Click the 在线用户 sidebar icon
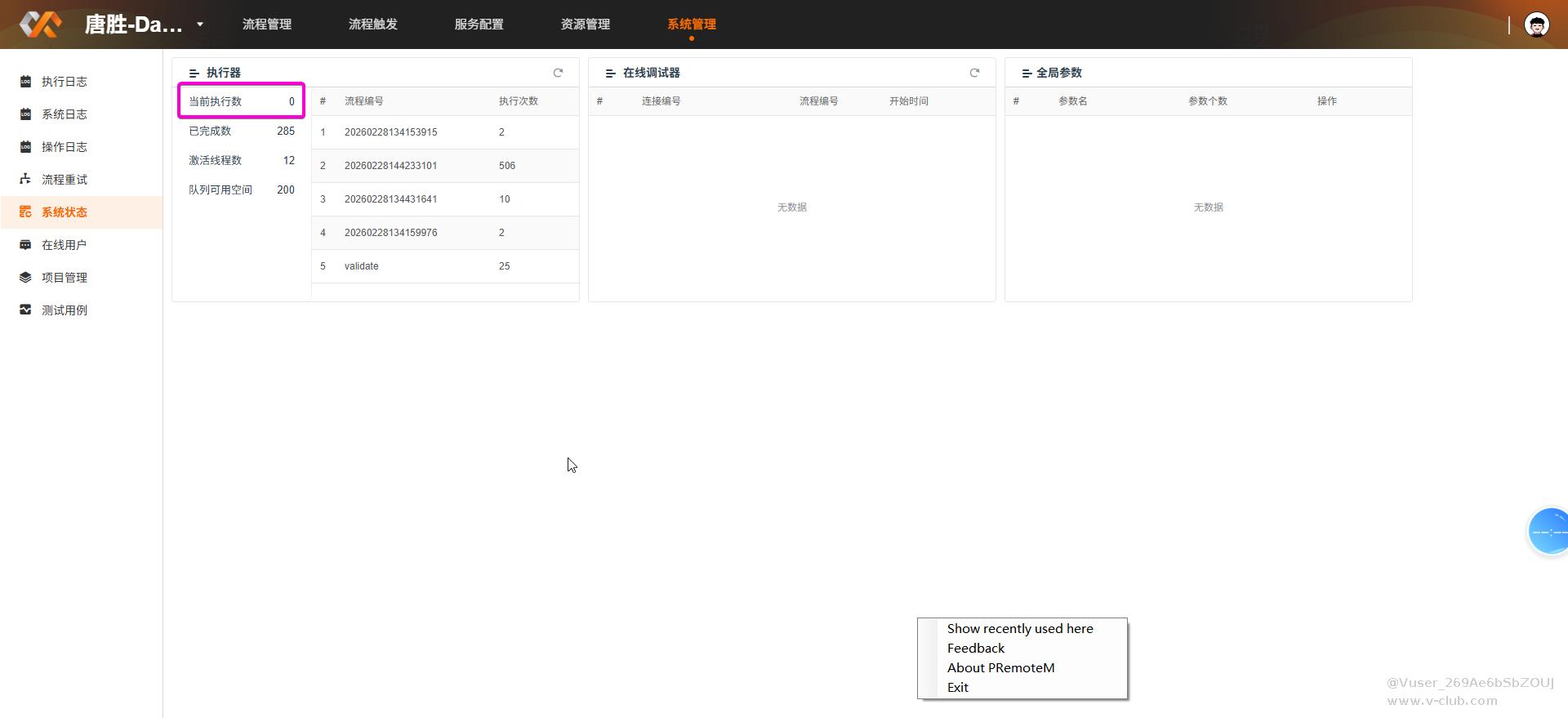 click(25, 244)
